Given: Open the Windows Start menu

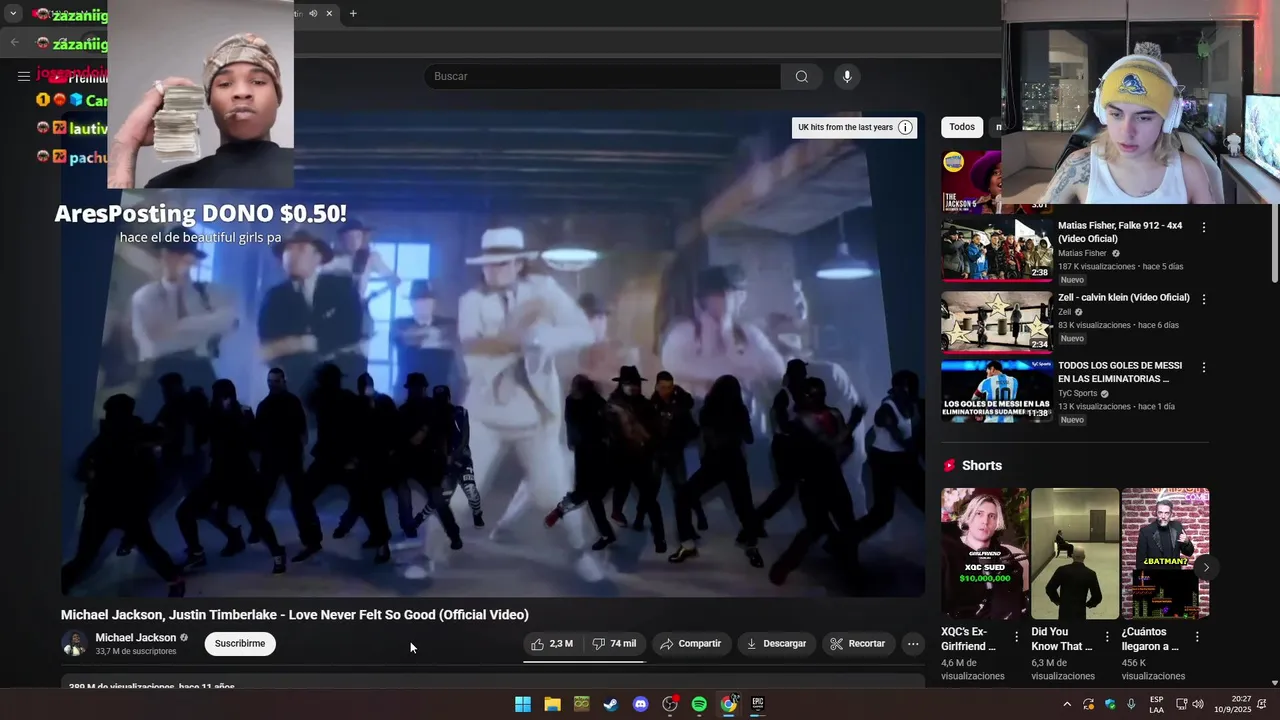Looking at the screenshot, I should point(523,704).
